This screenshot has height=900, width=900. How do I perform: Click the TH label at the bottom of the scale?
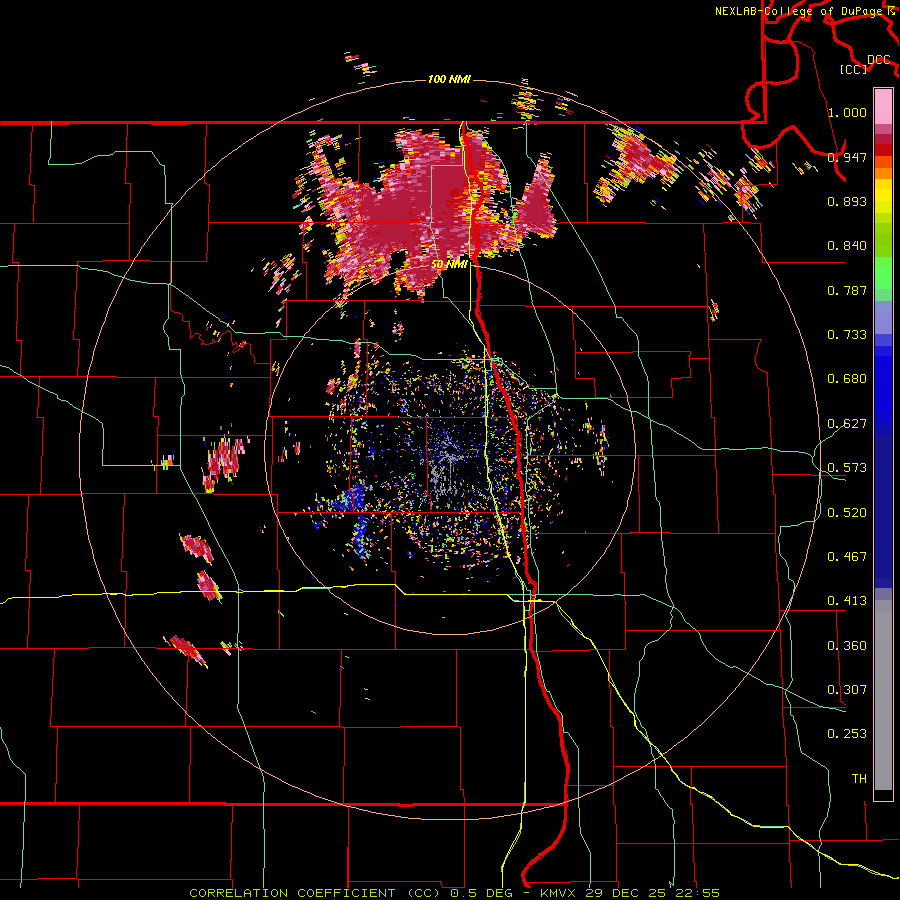[x=859, y=779]
